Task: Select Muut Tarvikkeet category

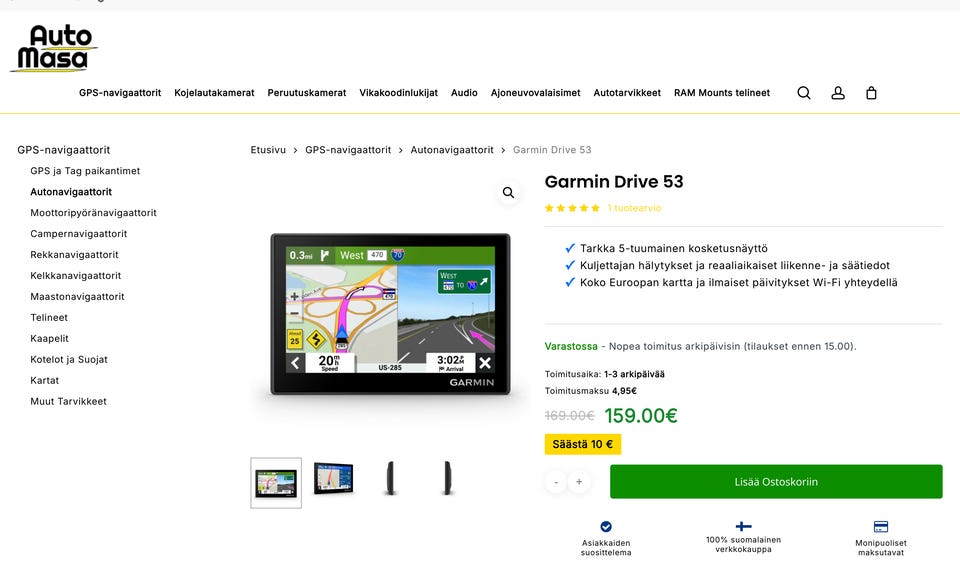Action: click(x=68, y=401)
